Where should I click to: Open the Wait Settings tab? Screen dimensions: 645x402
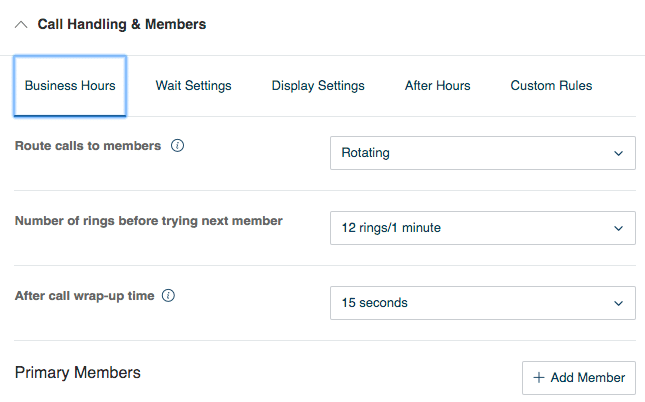click(x=193, y=86)
